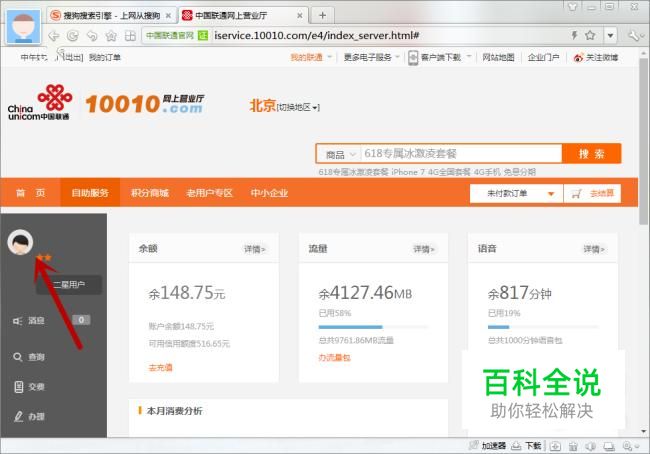
Task: Select 自助服务 nav item
Action: click(90, 193)
